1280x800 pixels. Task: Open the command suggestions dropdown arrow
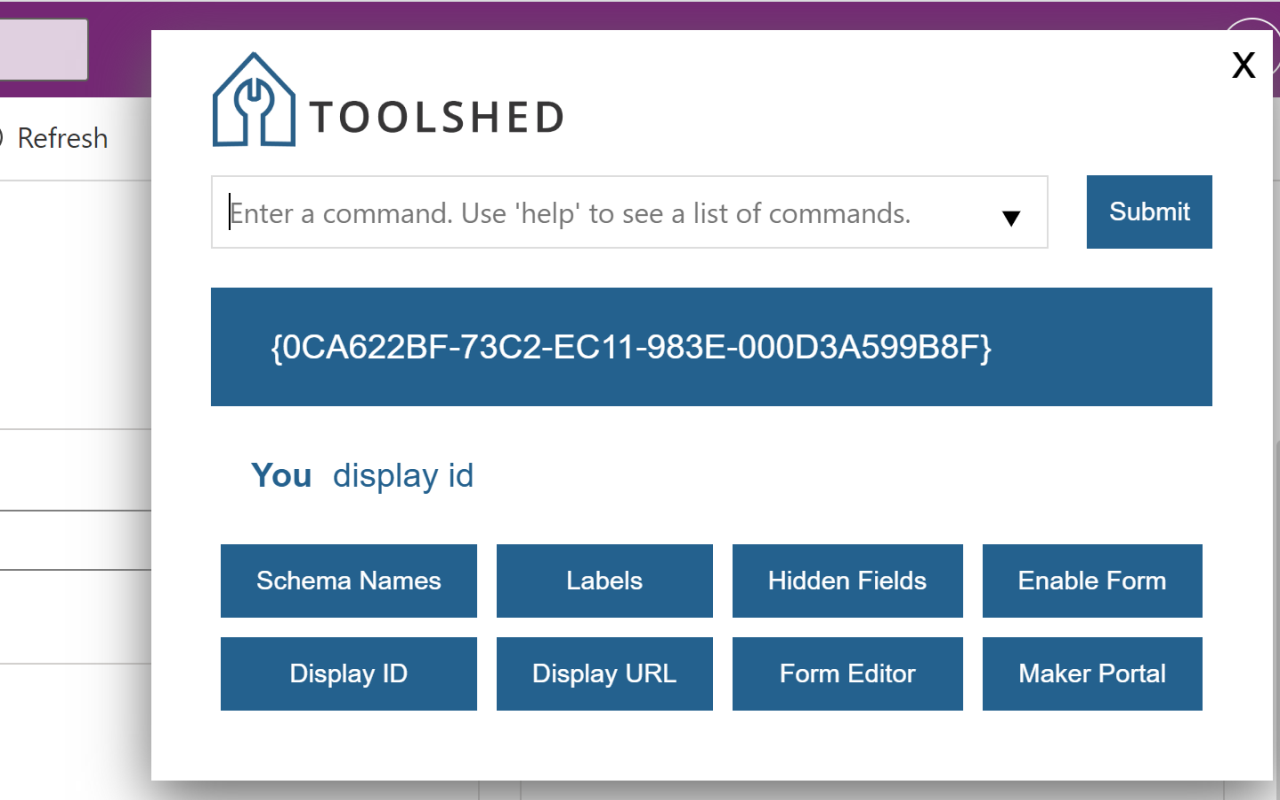(x=1011, y=214)
